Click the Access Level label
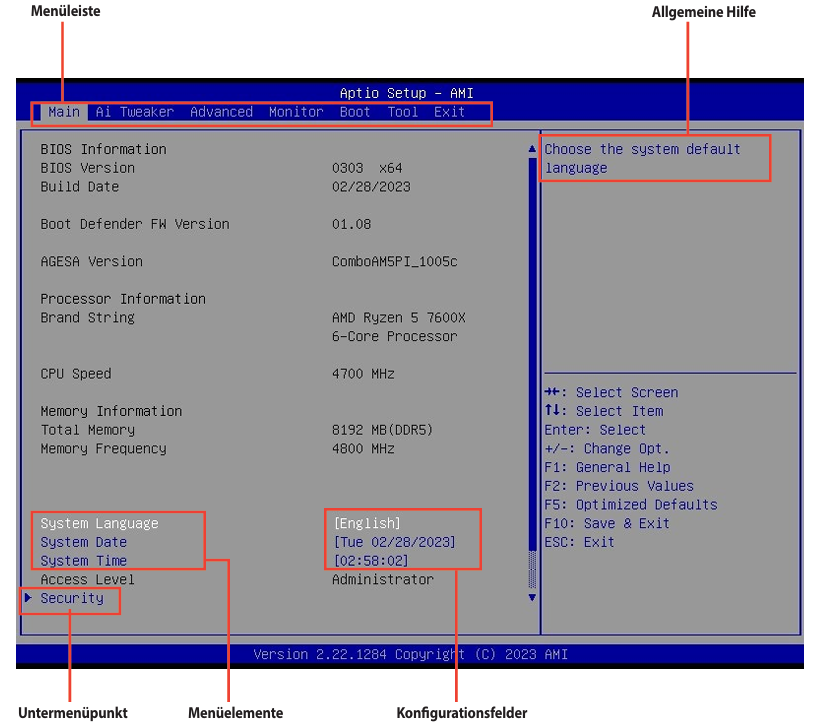Screen dimensions: 815x728 click(88, 579)
